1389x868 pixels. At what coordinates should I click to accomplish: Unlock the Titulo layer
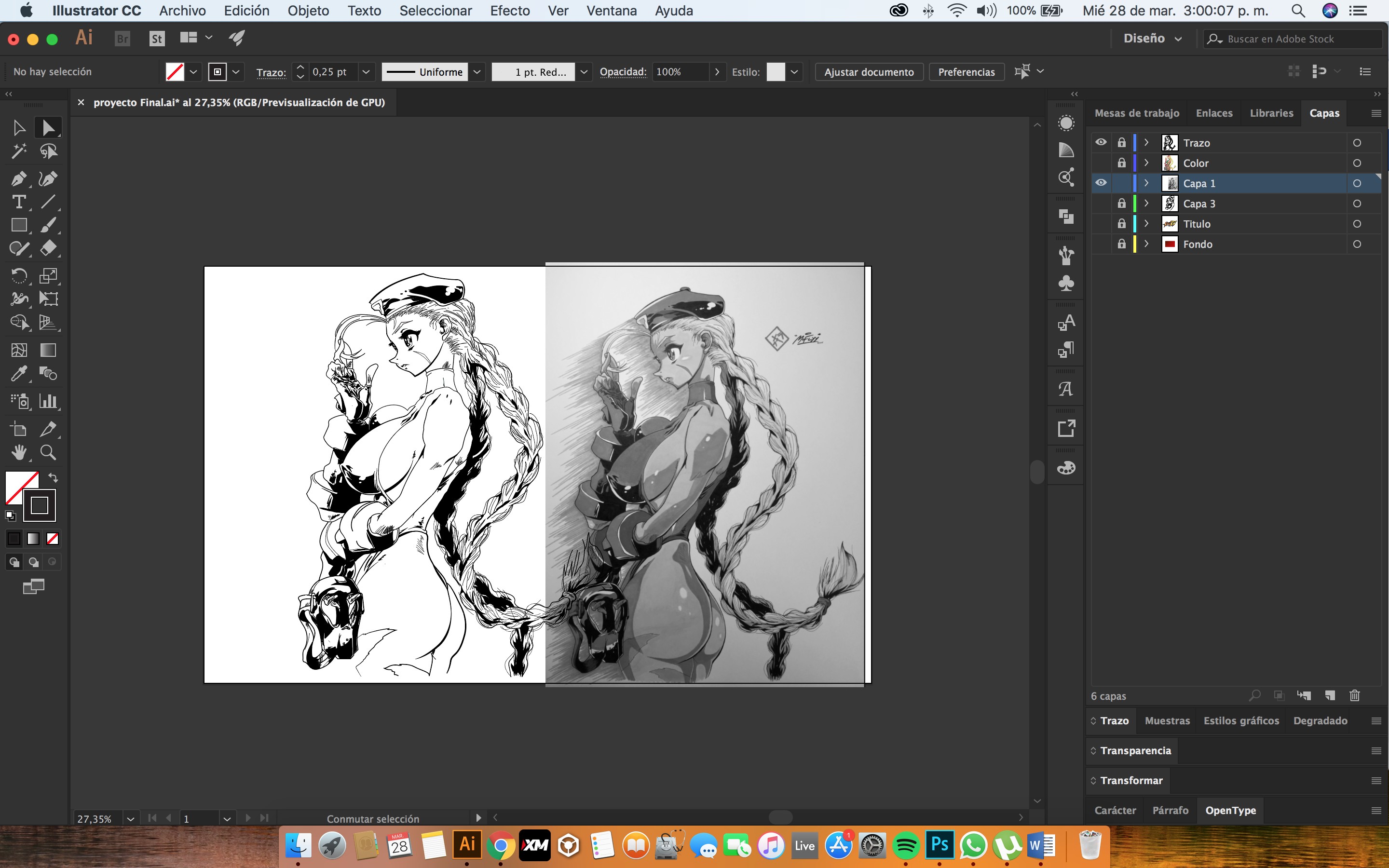click(1121, 223)
